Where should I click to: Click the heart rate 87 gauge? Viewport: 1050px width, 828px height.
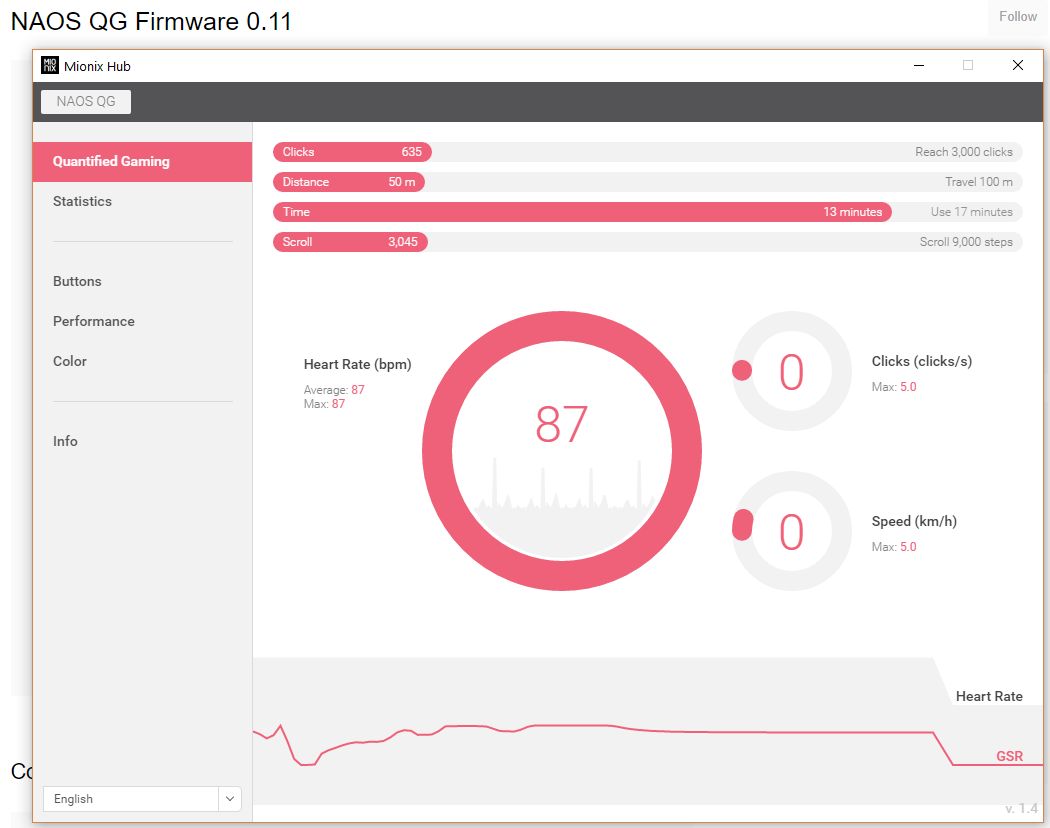click(x=562, y=451)
